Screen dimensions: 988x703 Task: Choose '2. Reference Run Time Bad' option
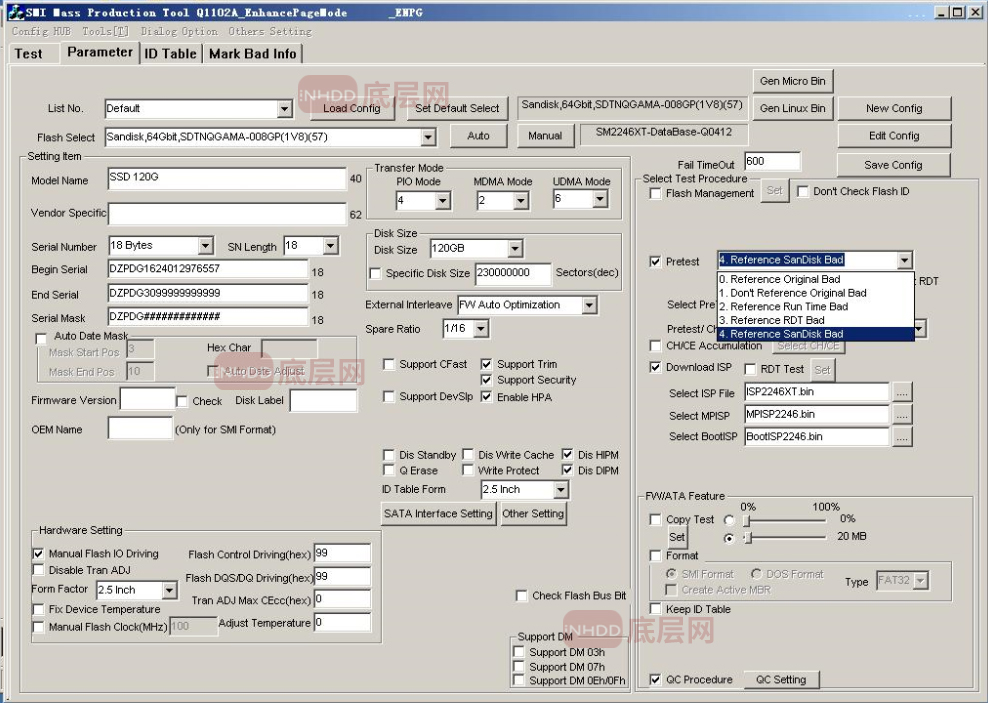[x=815, y=307]
